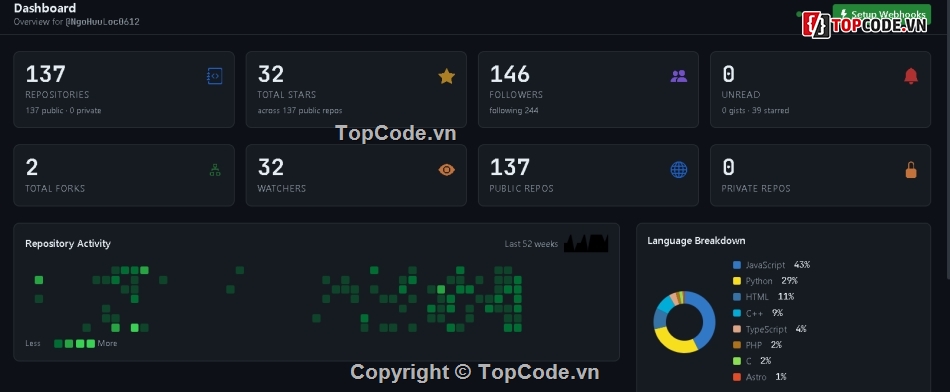Image resolution: width=950 pixels, height=392 pixels.
Task: Click the Python 29% legend entry
Action: pos(765,281)
